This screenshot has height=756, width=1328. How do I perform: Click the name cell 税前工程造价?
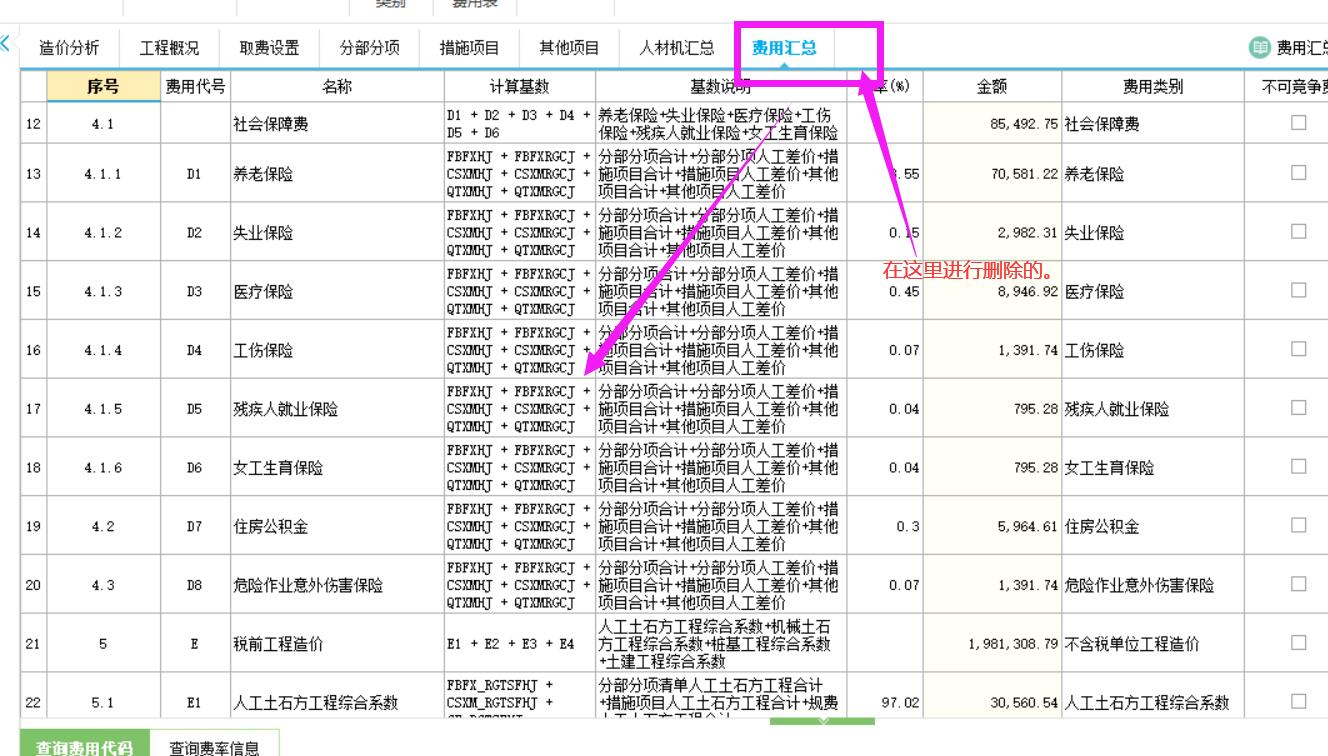click(x=337, y=644)
